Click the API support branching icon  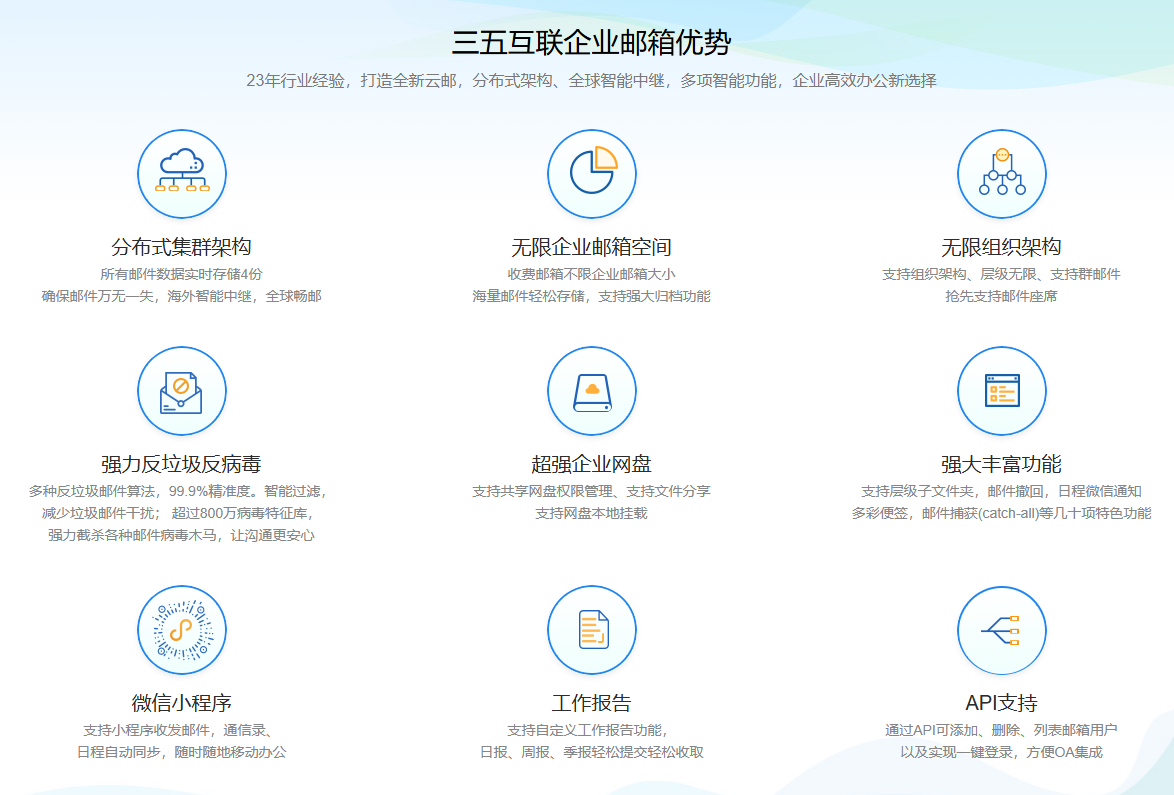1001,630
